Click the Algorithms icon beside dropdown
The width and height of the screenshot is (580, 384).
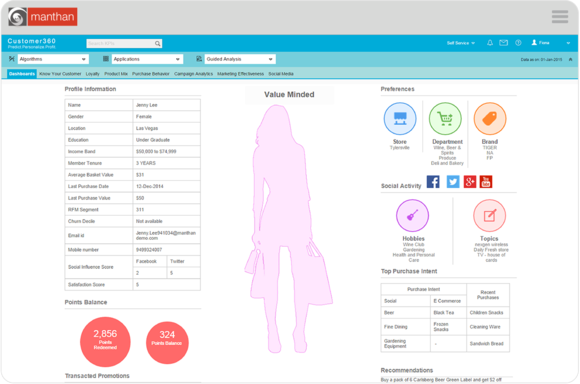point(12,59)
